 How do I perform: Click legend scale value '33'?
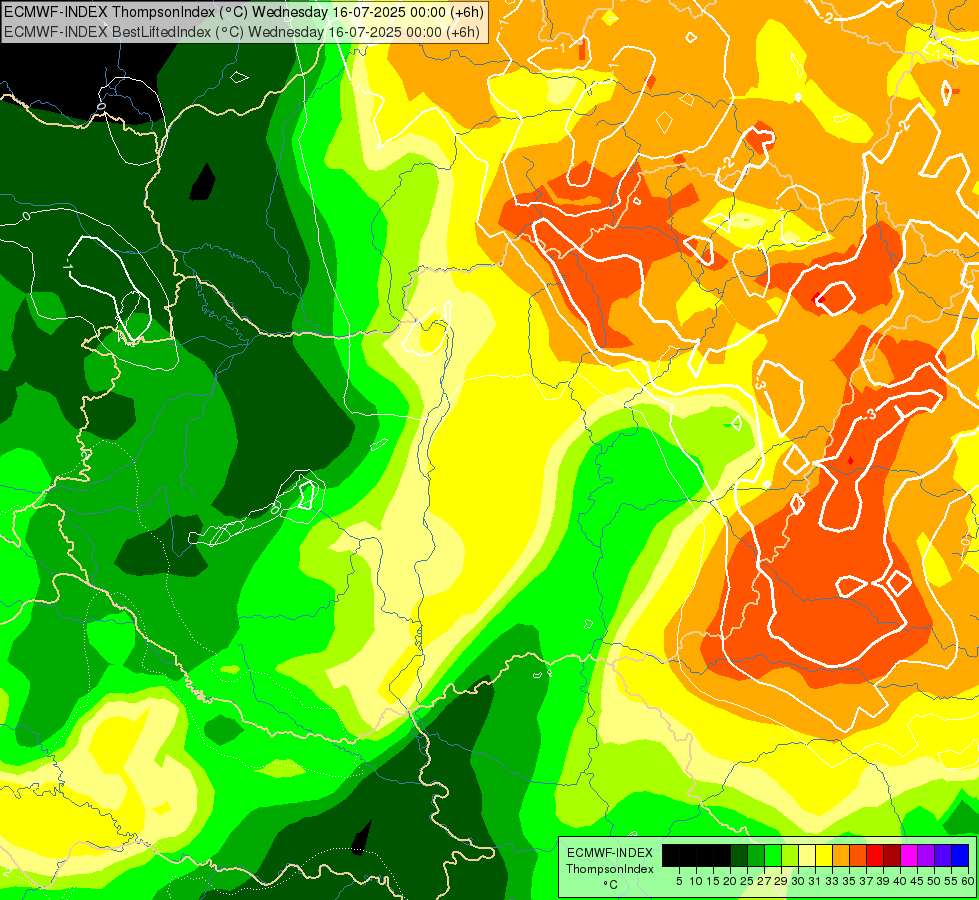(x=832, y=881)
